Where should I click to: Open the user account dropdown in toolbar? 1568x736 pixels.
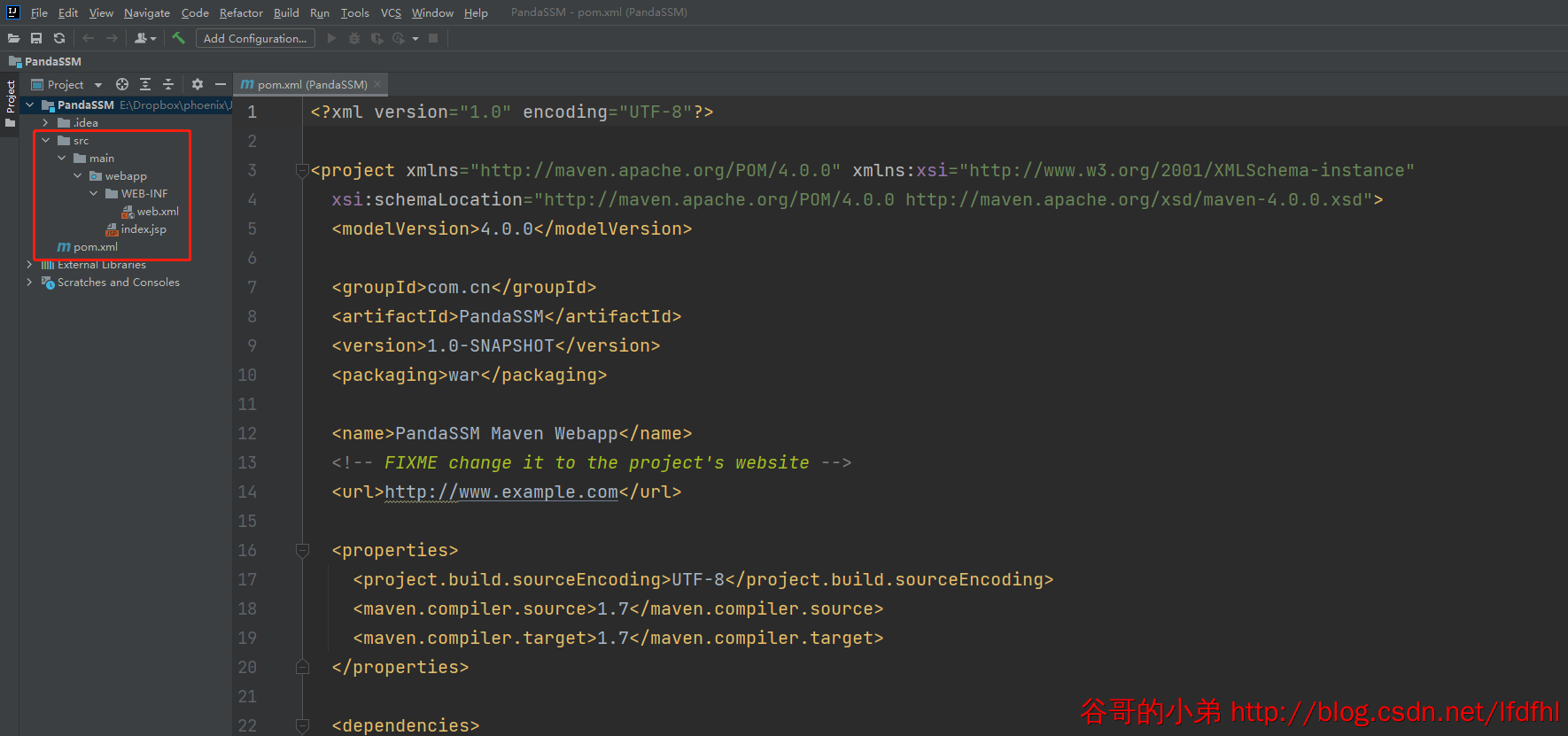click(145, 38)
